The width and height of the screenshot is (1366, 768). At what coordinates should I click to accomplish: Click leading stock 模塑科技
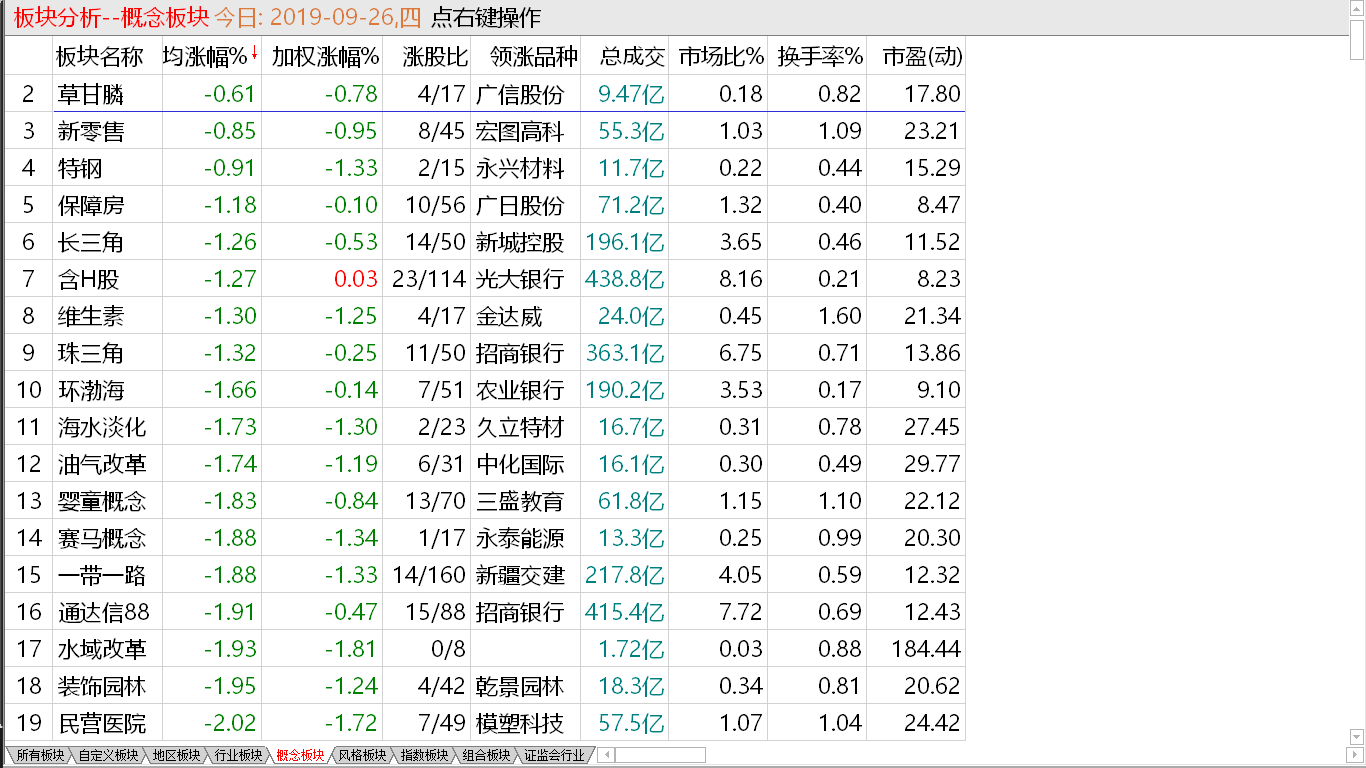coord(520,723)
